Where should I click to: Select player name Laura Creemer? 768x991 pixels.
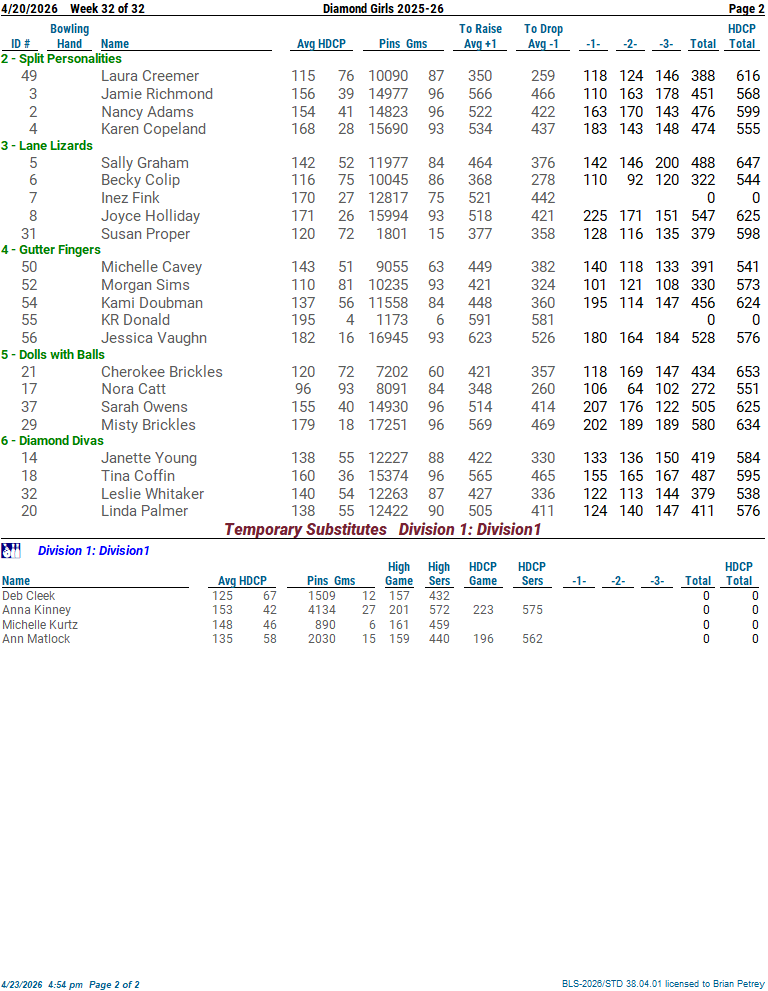coord(150,76)
